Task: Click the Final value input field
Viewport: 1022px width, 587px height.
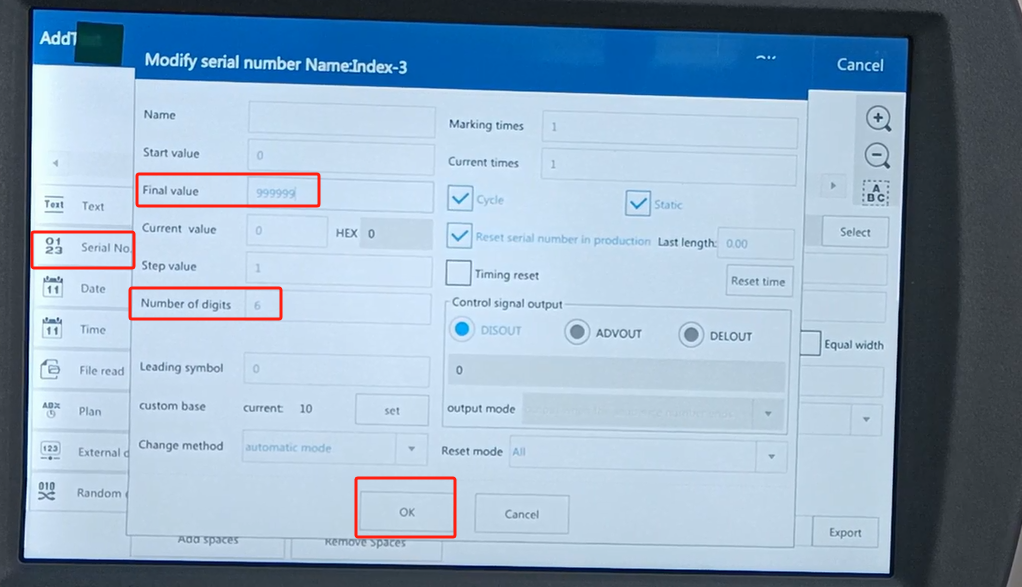Action: pos(340,193)
